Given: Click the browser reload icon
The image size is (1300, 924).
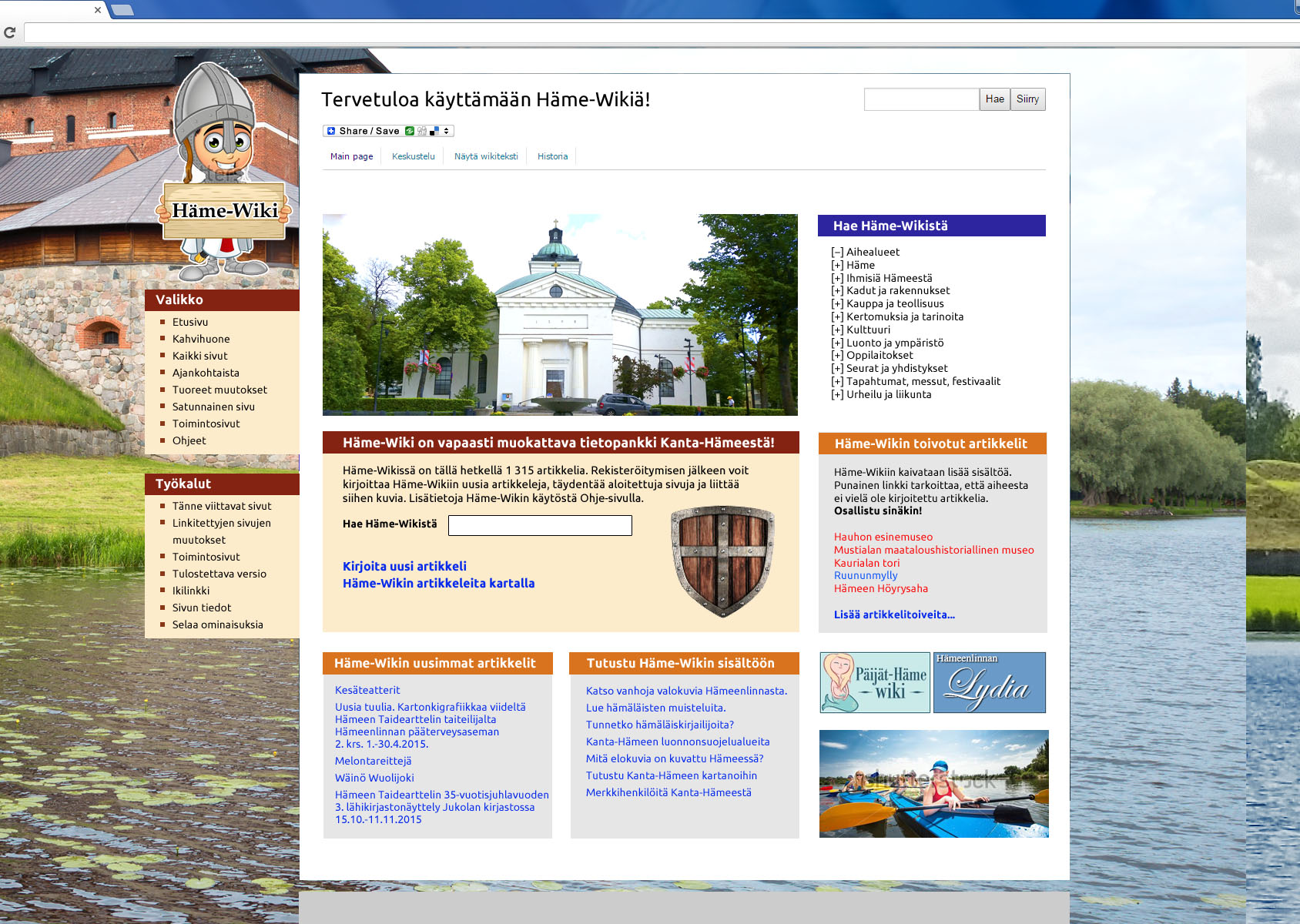Looking at the screenshot, I should pyautogui.click(x=10, y=32).
